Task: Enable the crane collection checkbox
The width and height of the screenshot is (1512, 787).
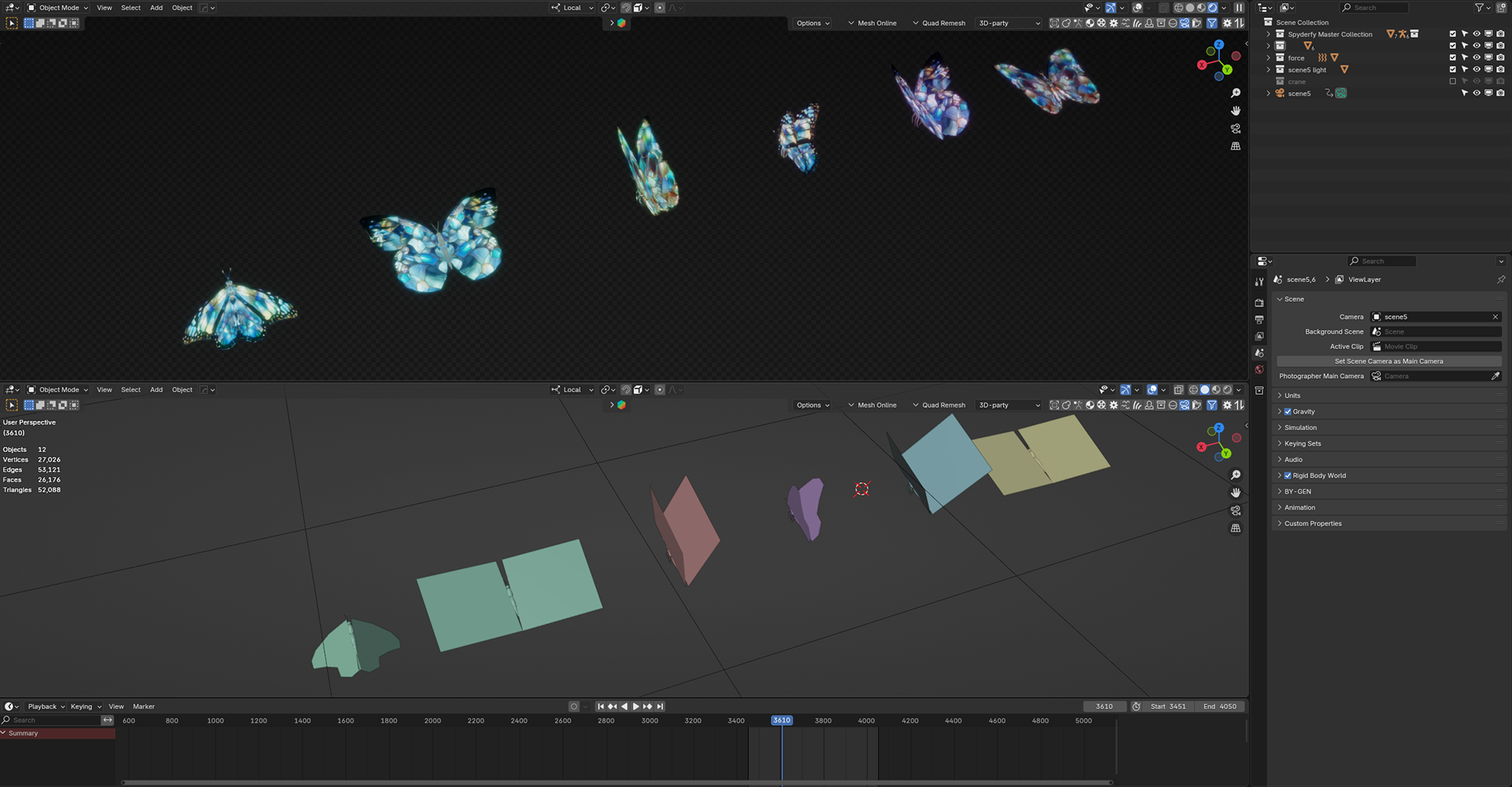Action: tap(1453, 82)
